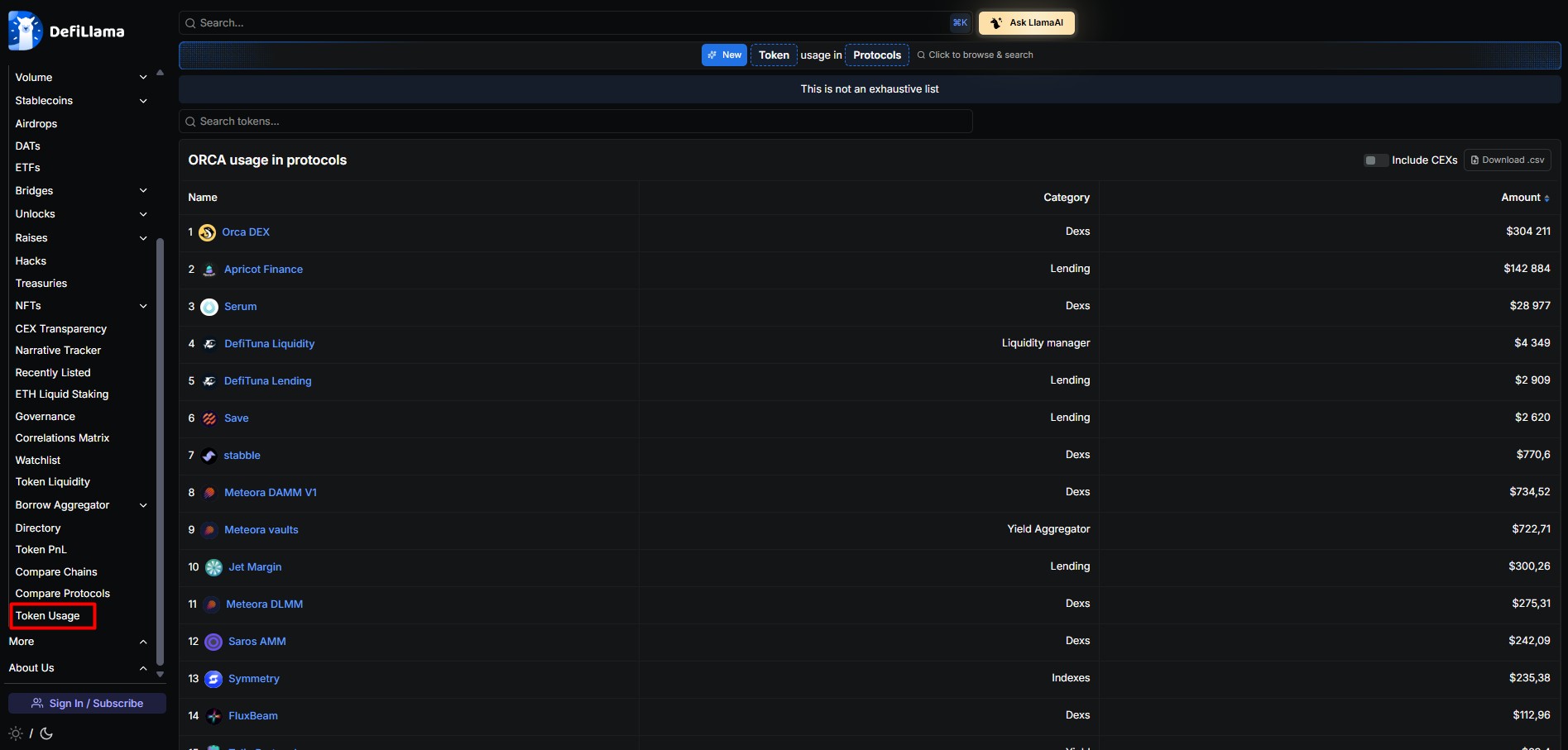Switch to light theme sun icon

click(x=16, y=733)
